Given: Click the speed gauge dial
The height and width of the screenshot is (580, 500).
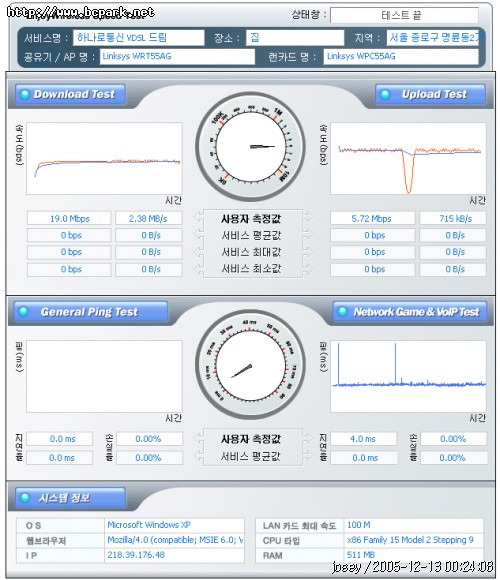Looking at the screenshot, I should pos(250,147).
